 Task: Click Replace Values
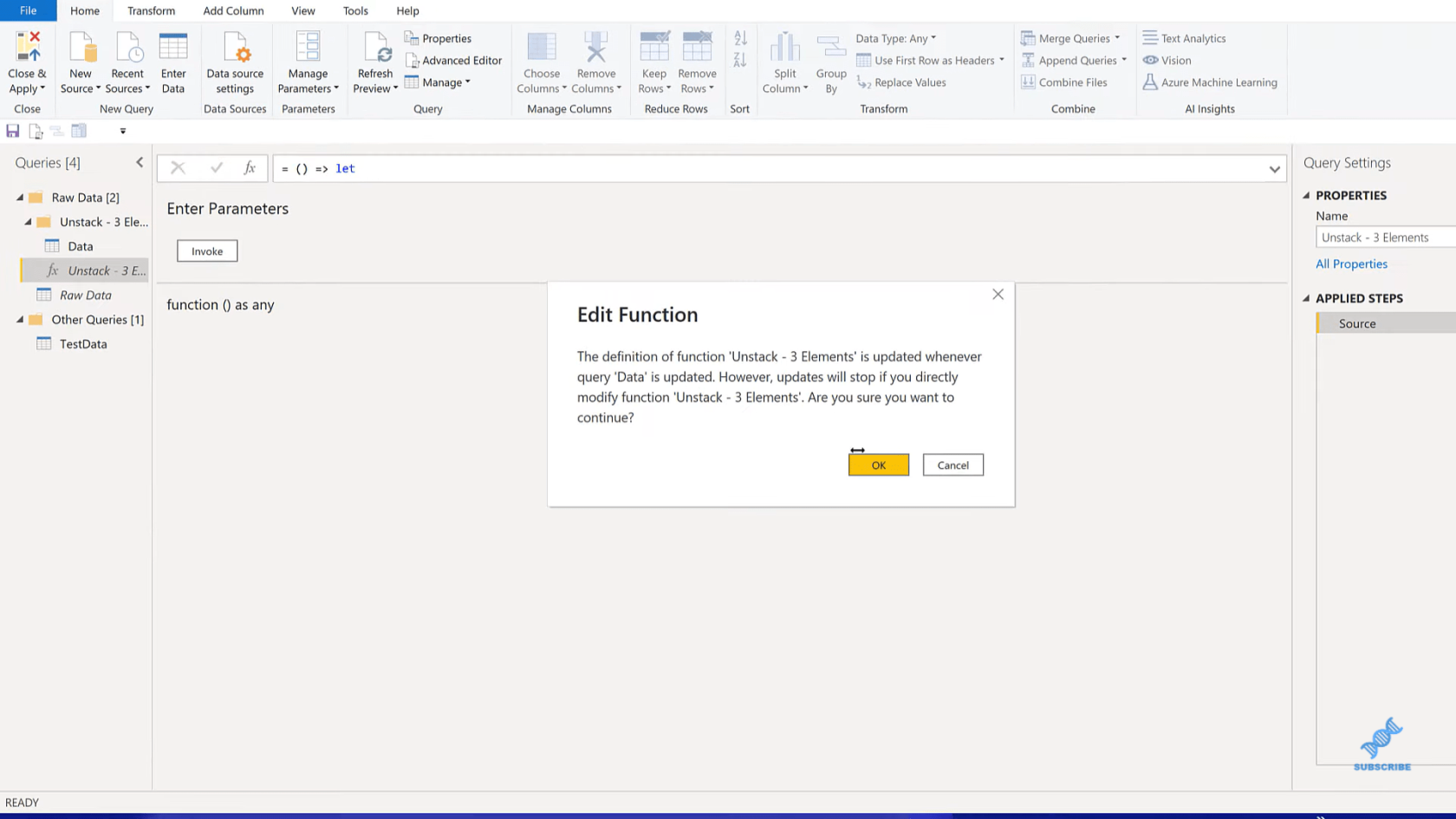901,82
